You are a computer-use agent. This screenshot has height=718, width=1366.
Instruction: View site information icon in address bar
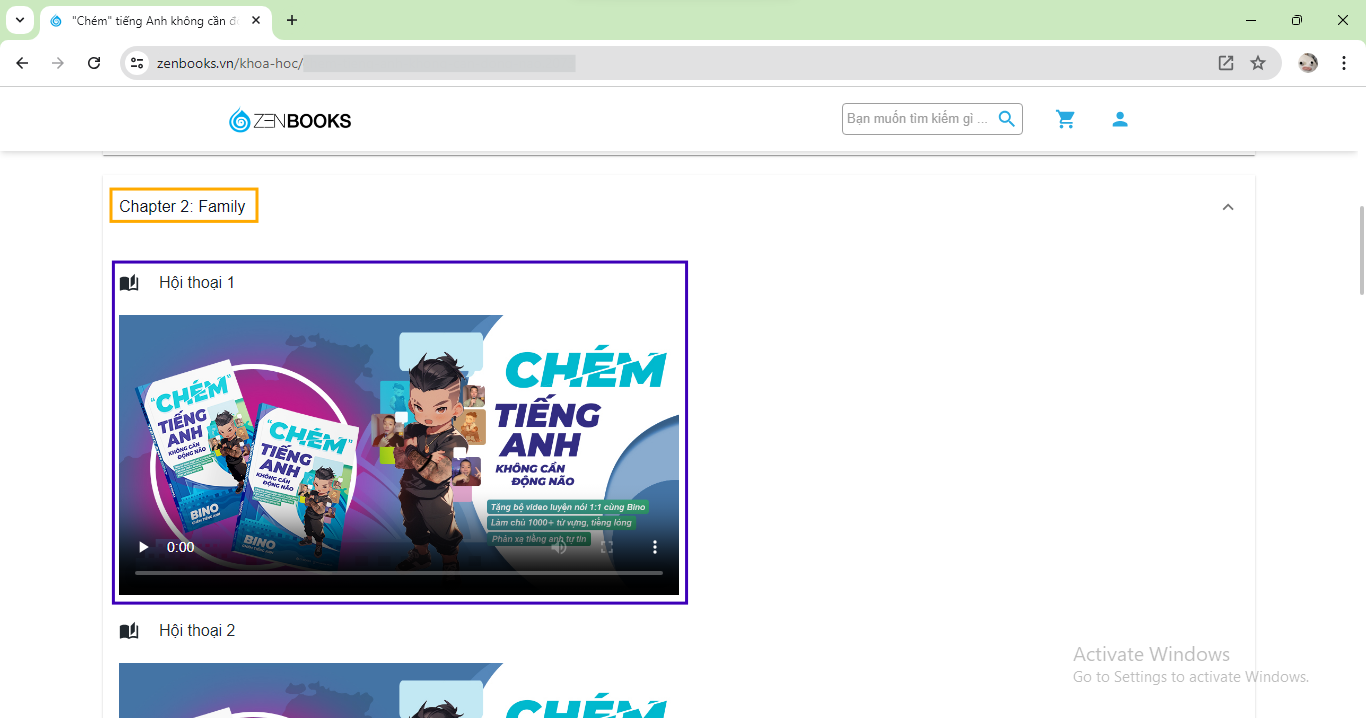click(138, 63)
